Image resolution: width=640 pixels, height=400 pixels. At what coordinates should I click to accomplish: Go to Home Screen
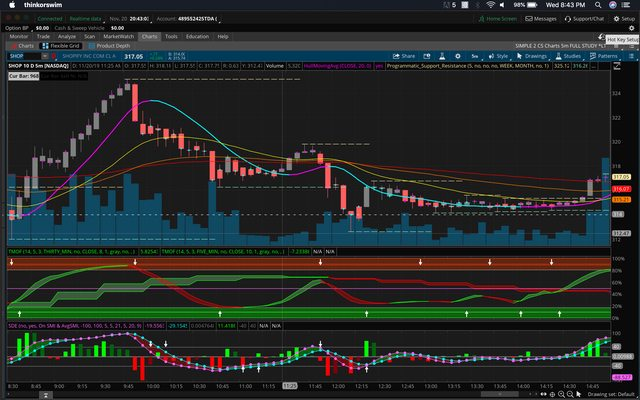tap(498, 19)
